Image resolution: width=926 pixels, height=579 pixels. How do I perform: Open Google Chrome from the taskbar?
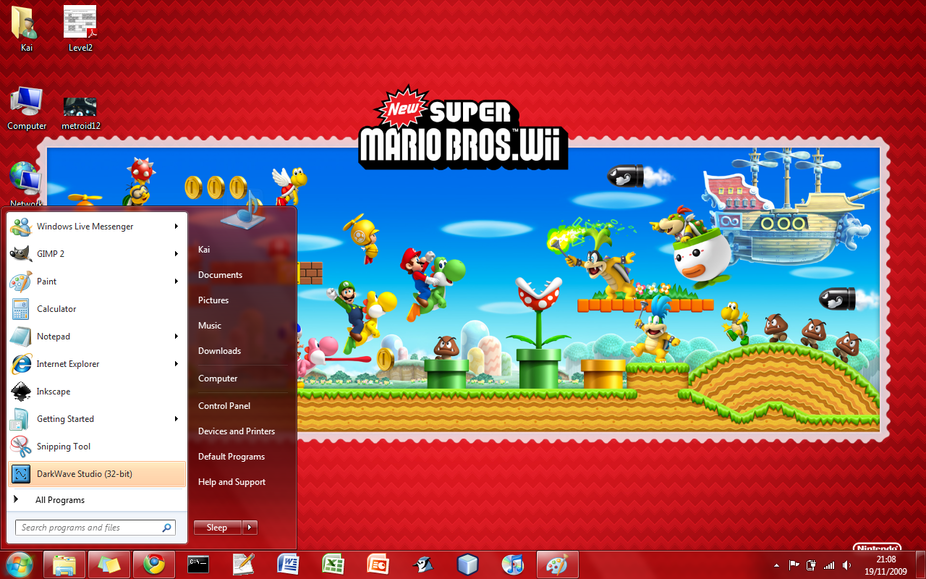point(154,564)
